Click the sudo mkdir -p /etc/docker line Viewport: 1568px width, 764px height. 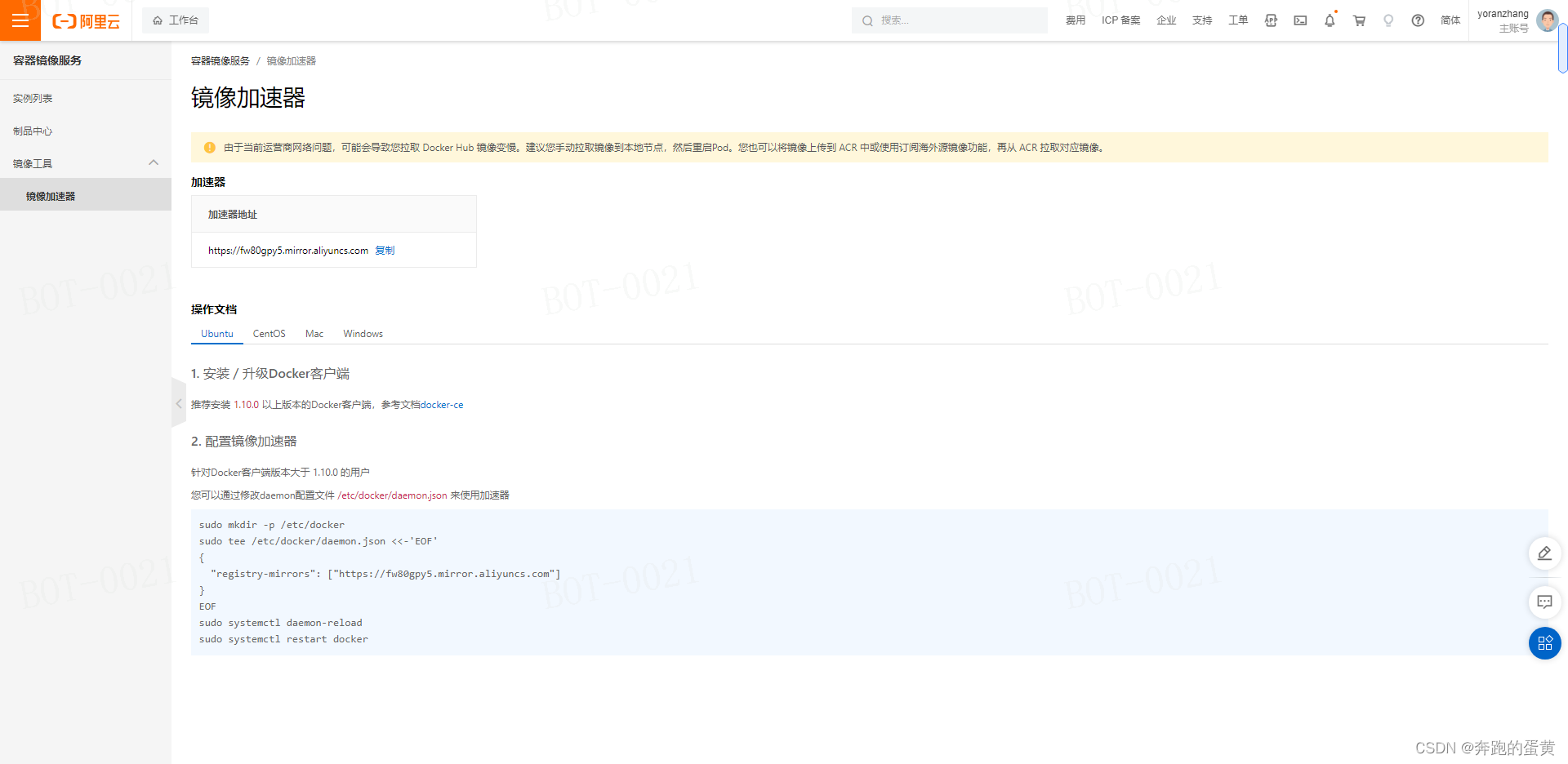[x=272, y=525]
